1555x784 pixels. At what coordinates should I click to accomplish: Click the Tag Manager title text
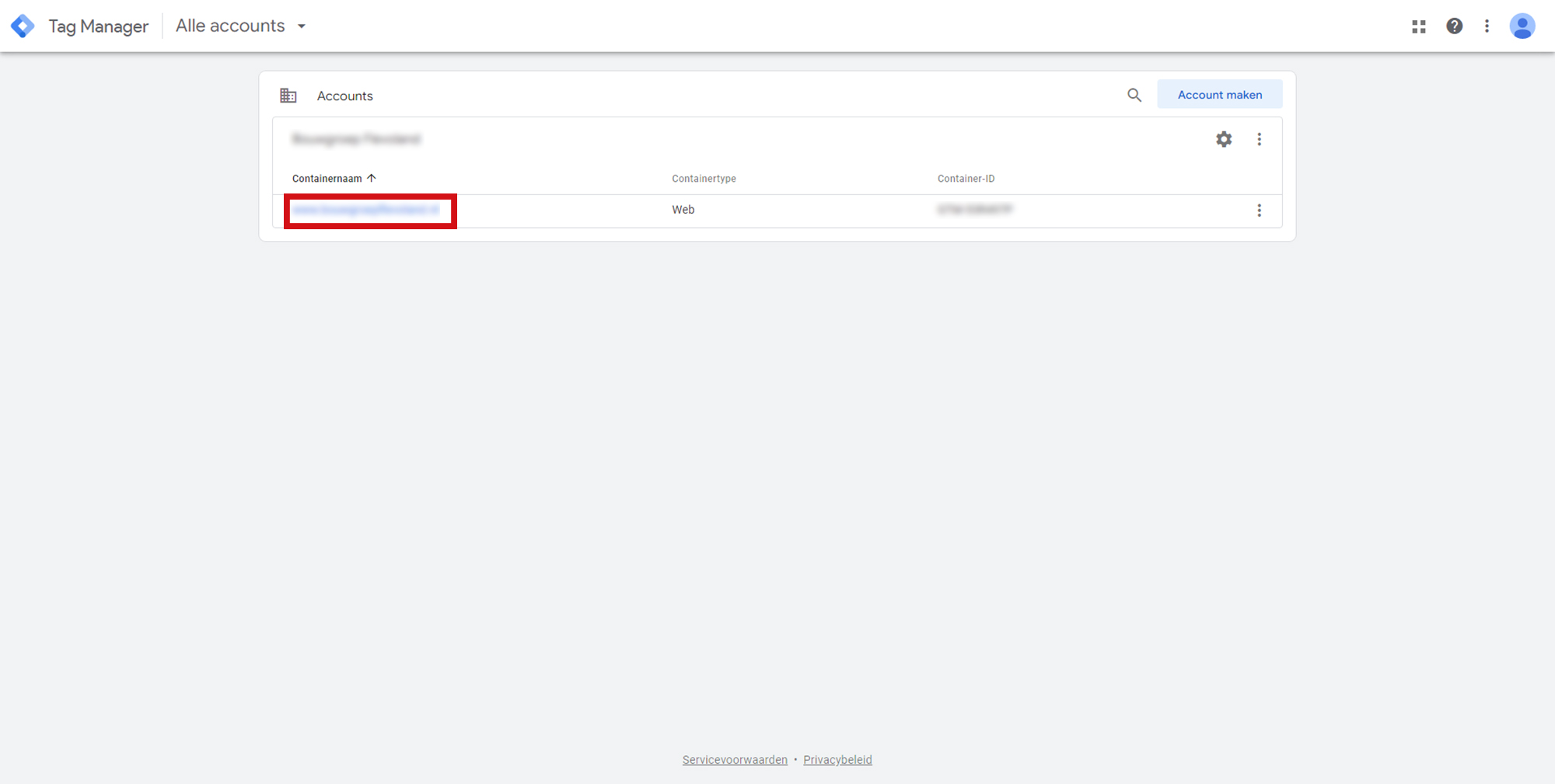point(98,26)
